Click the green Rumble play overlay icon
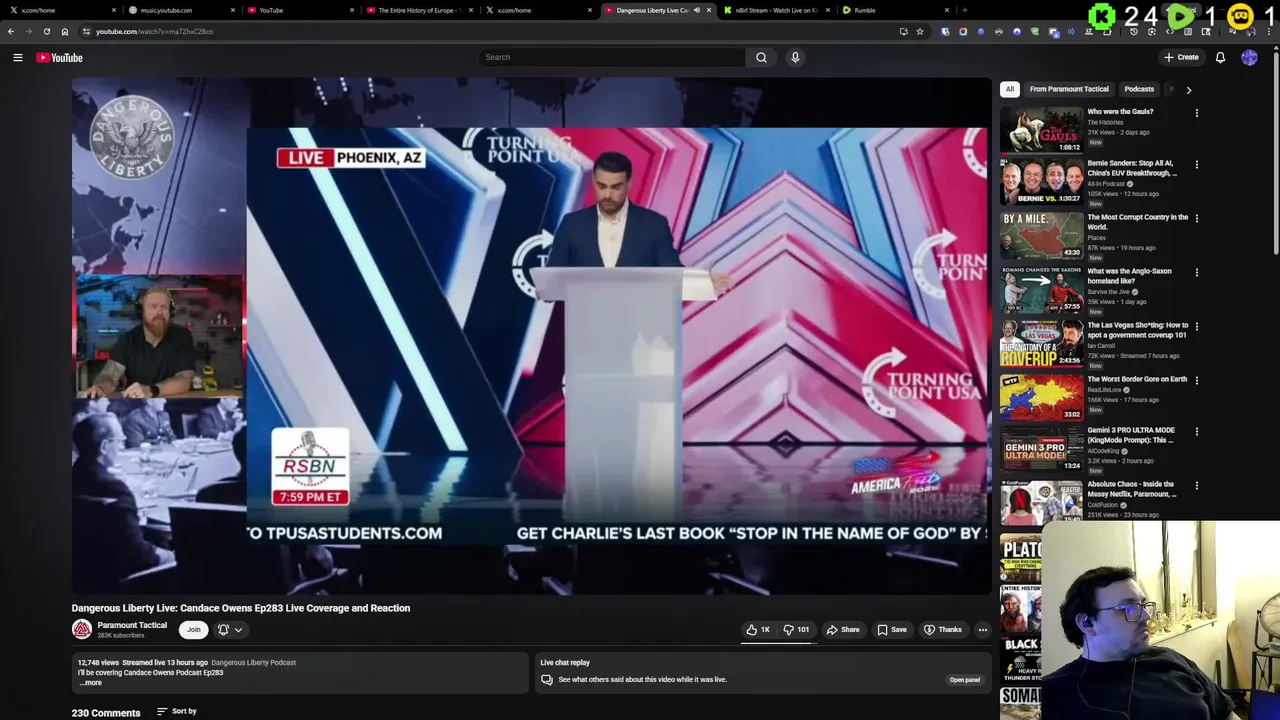1280x720 pixels. pos(1181,16)
